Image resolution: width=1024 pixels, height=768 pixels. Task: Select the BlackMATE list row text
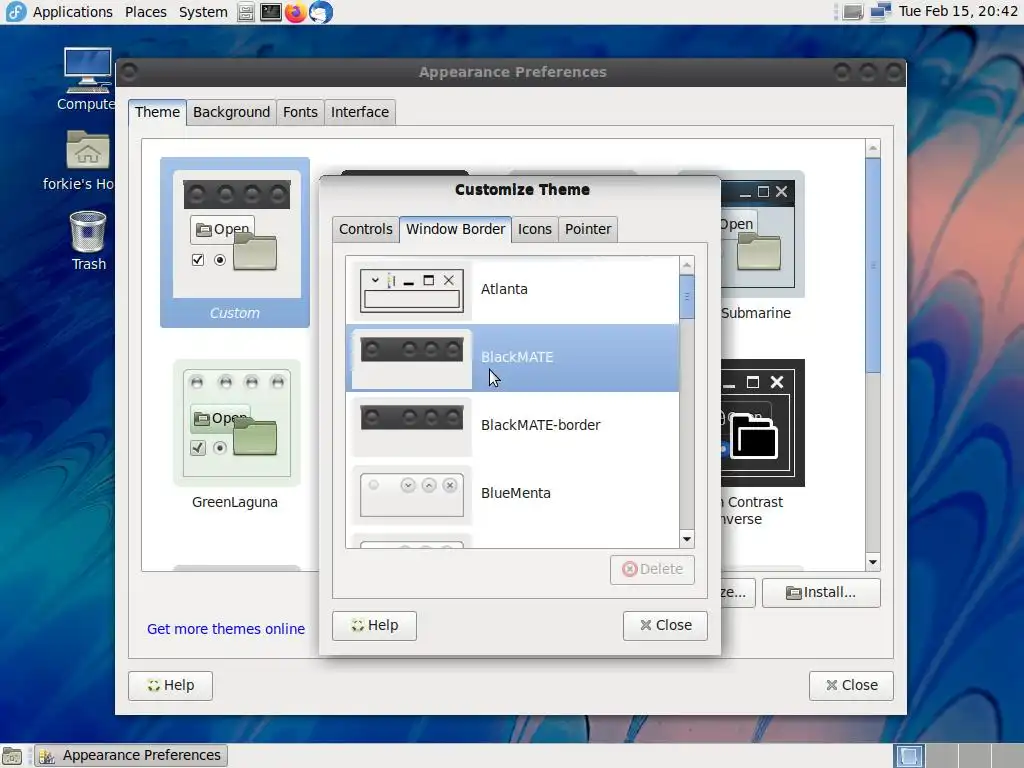coord(517,357)
